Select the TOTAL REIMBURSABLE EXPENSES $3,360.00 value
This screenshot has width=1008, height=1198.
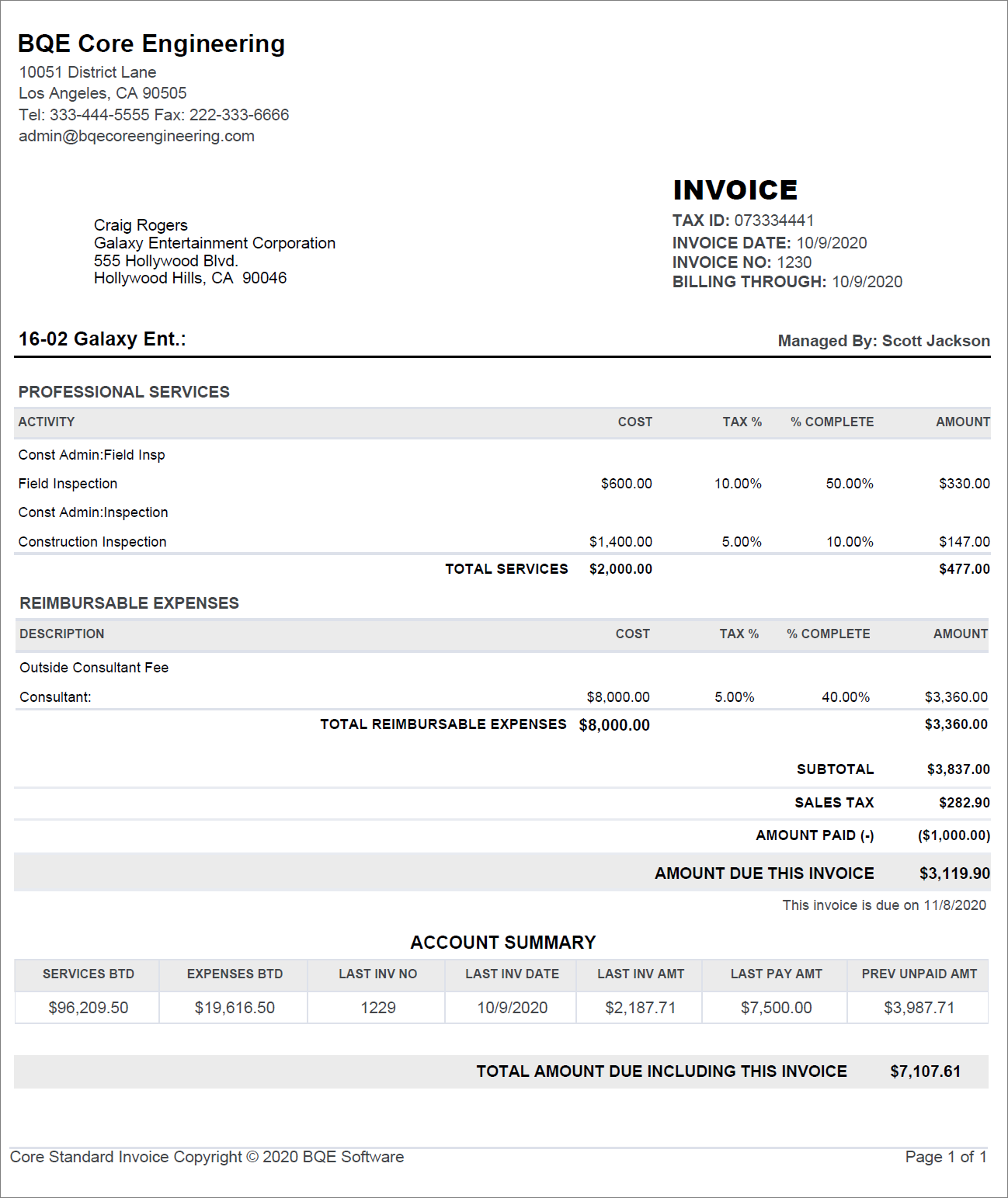(954, 724)
